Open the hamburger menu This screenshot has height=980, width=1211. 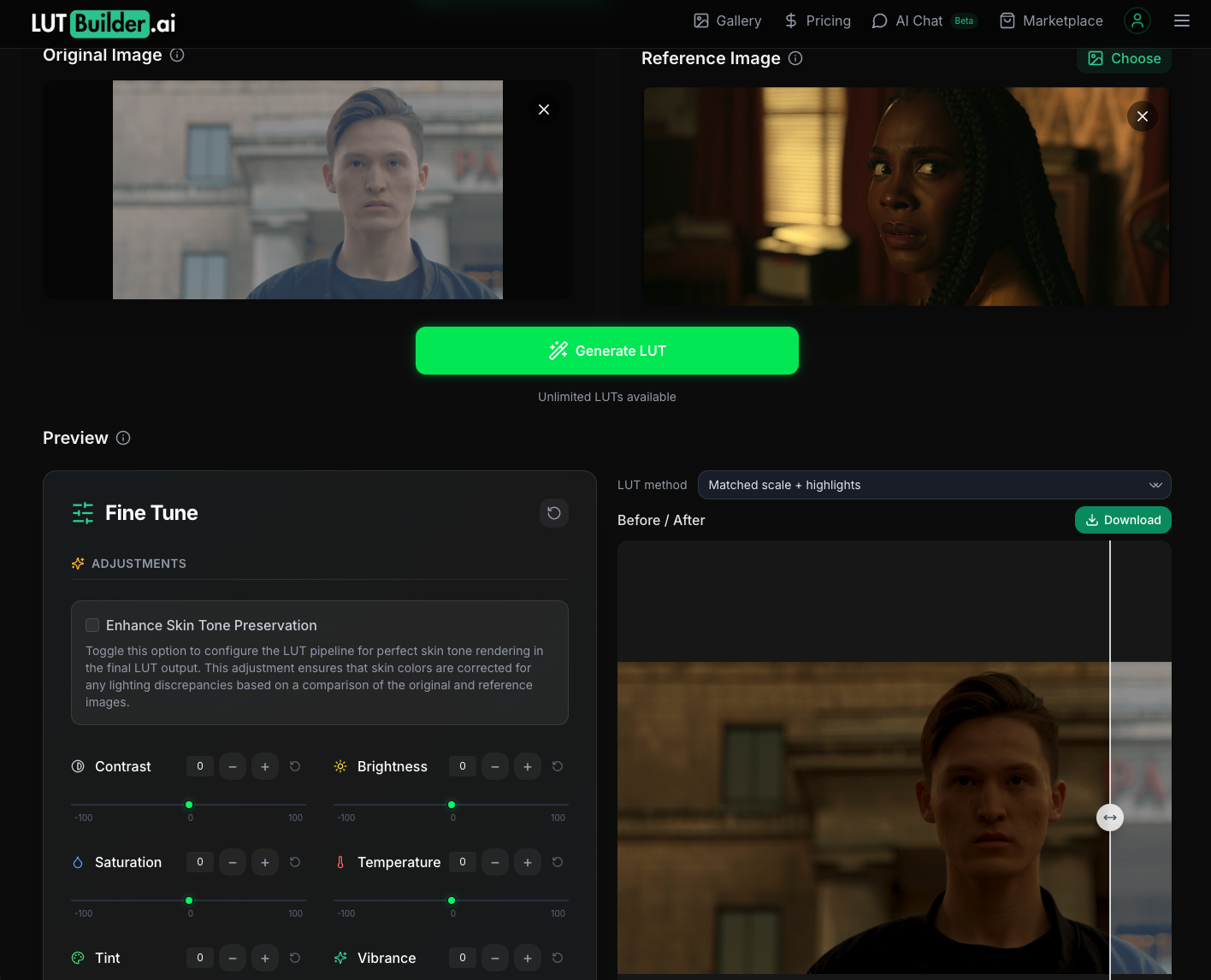coord(1182,21)
